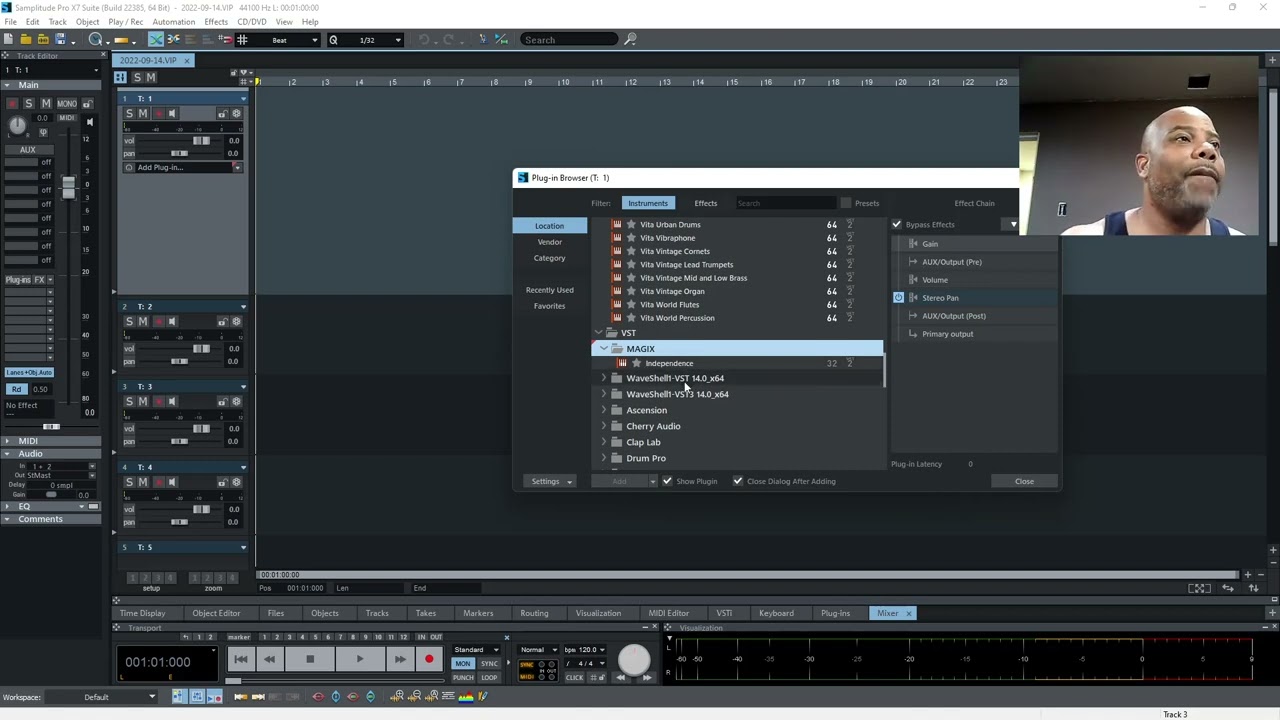This screenshot has width=1280, height=720.
Task: Show Recently Used plugins
Action: [549, 290]
